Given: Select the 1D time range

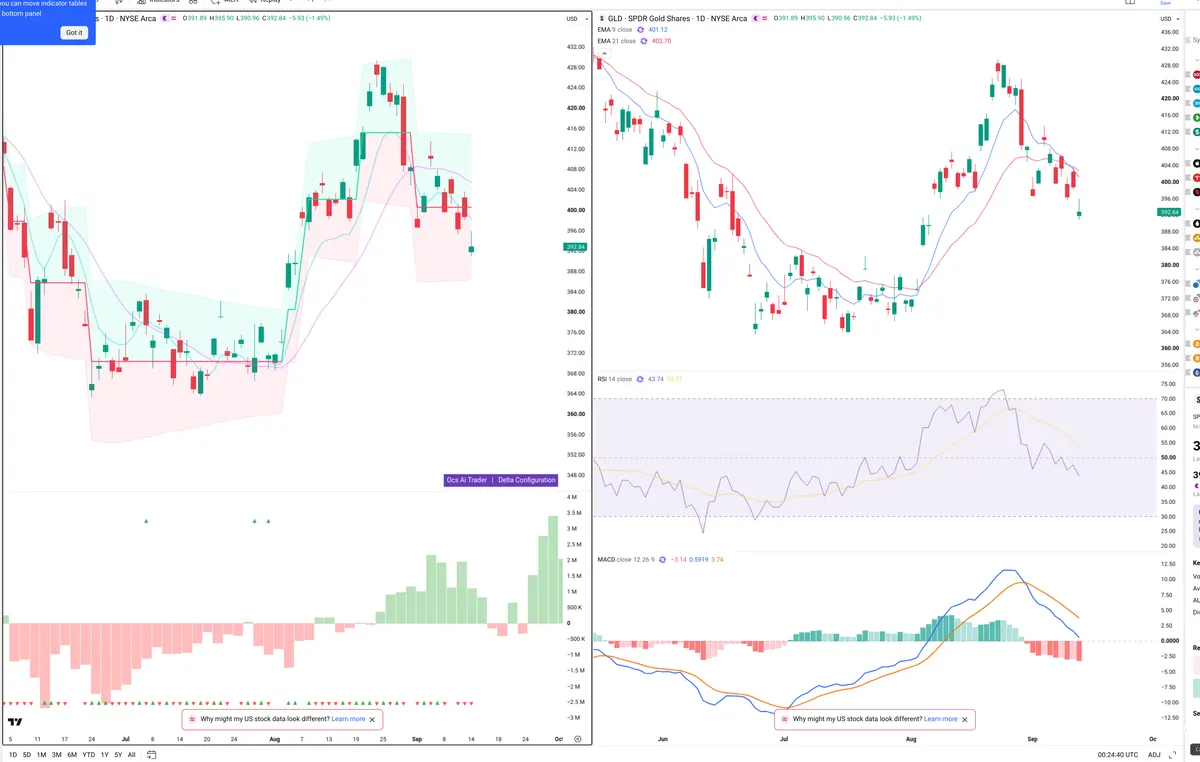Looking at the screenshot, I should [13, 754].
